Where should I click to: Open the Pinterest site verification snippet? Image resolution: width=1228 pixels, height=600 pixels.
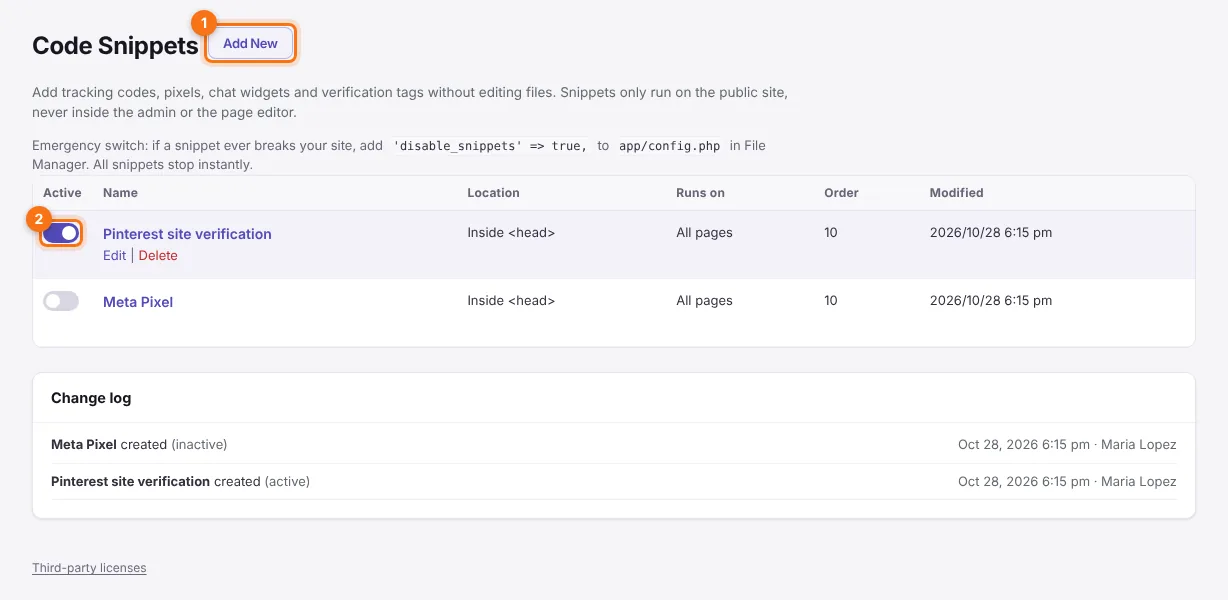pyautogui.click(x=187, y=234)
